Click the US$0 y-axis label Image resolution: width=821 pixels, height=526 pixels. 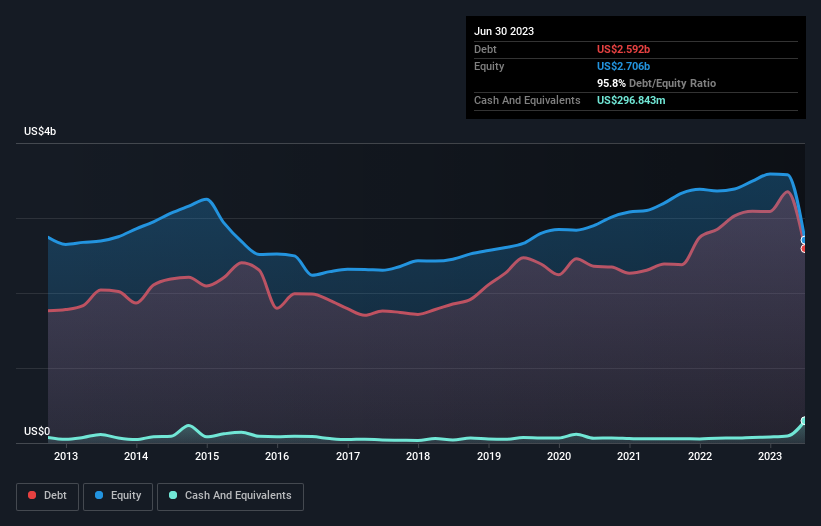pyautogui.click(x=37, y=431)
